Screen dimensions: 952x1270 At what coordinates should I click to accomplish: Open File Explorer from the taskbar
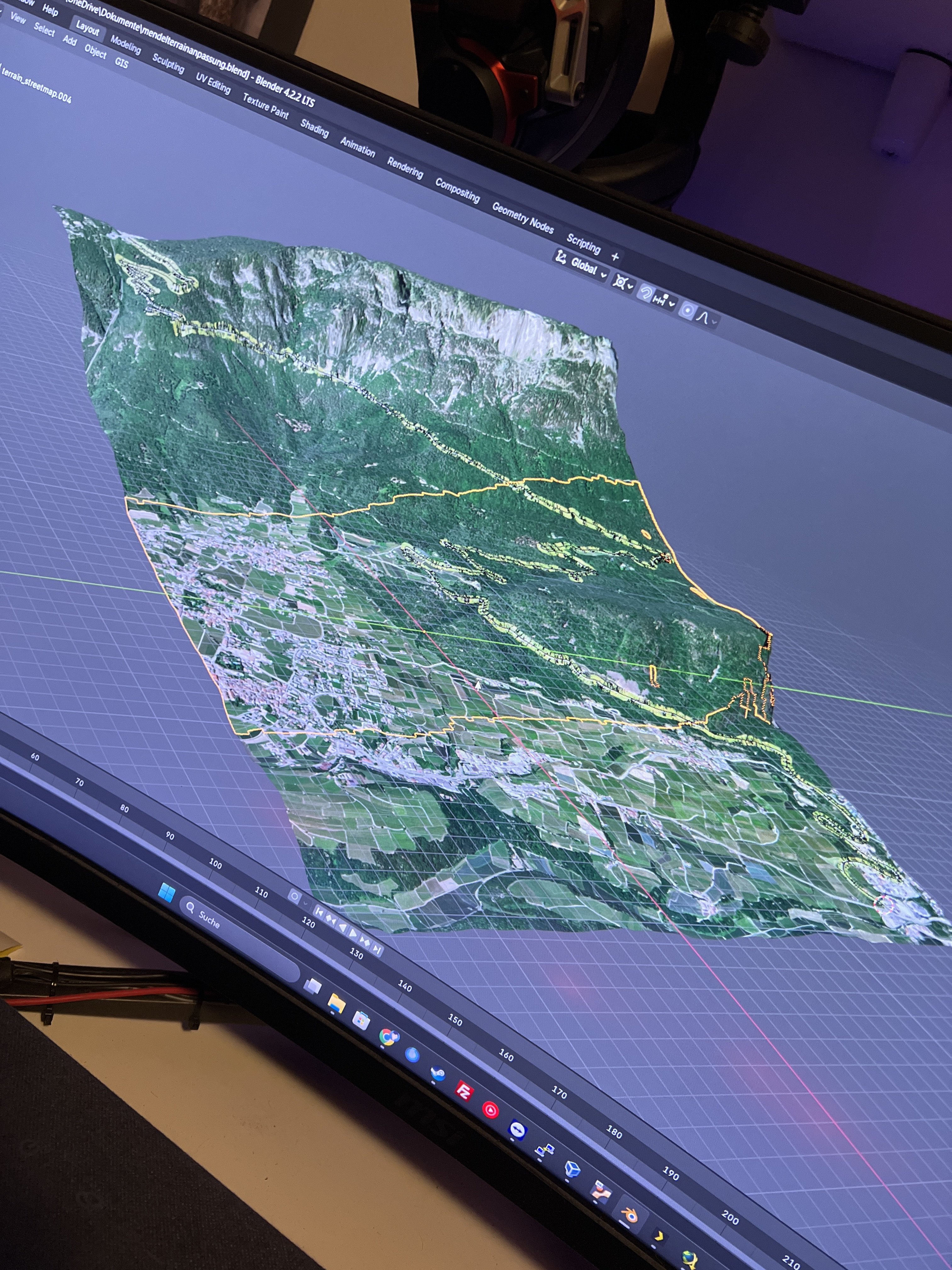point(336,1003)
